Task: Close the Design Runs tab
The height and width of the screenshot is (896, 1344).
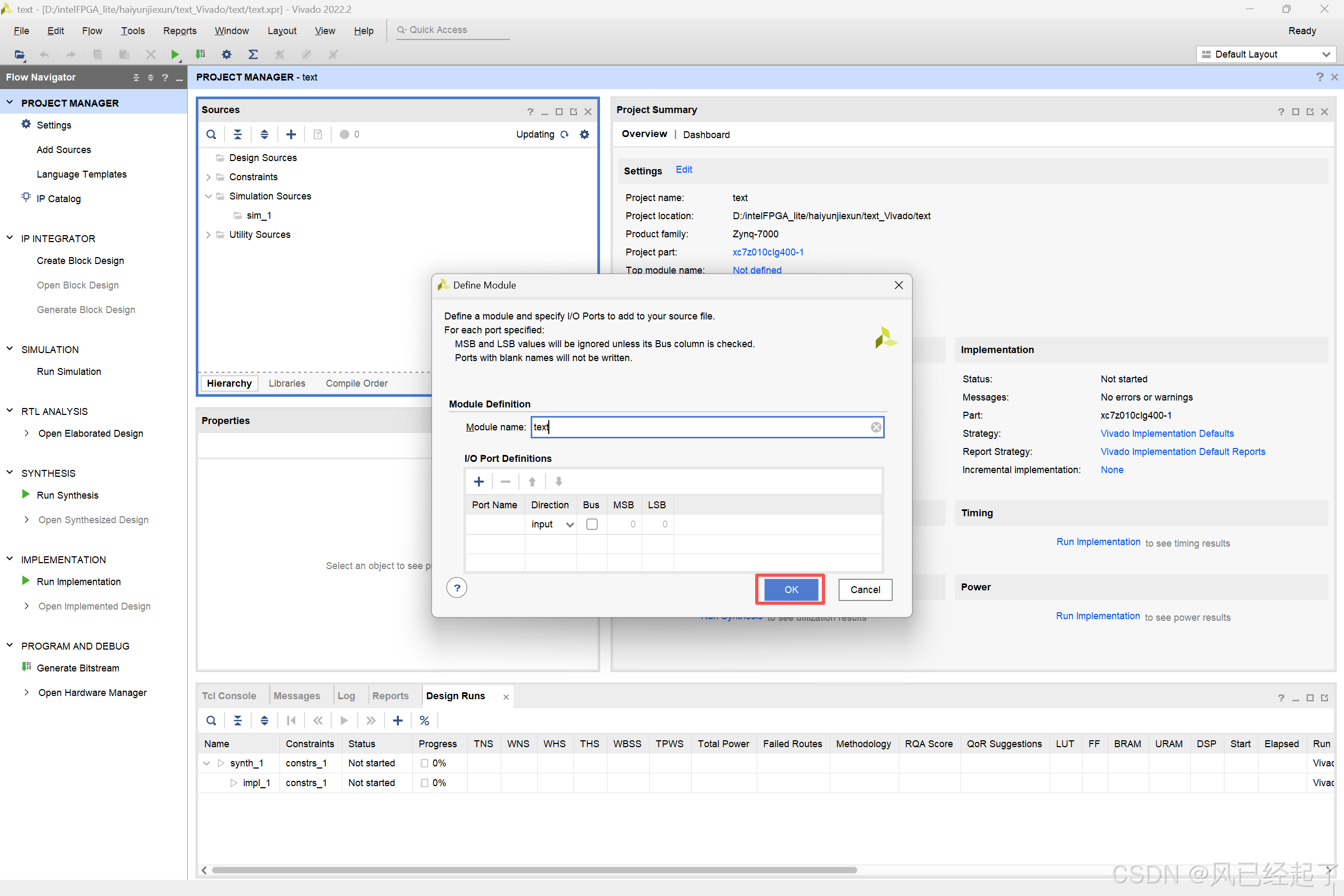Action: click(506, 697)
